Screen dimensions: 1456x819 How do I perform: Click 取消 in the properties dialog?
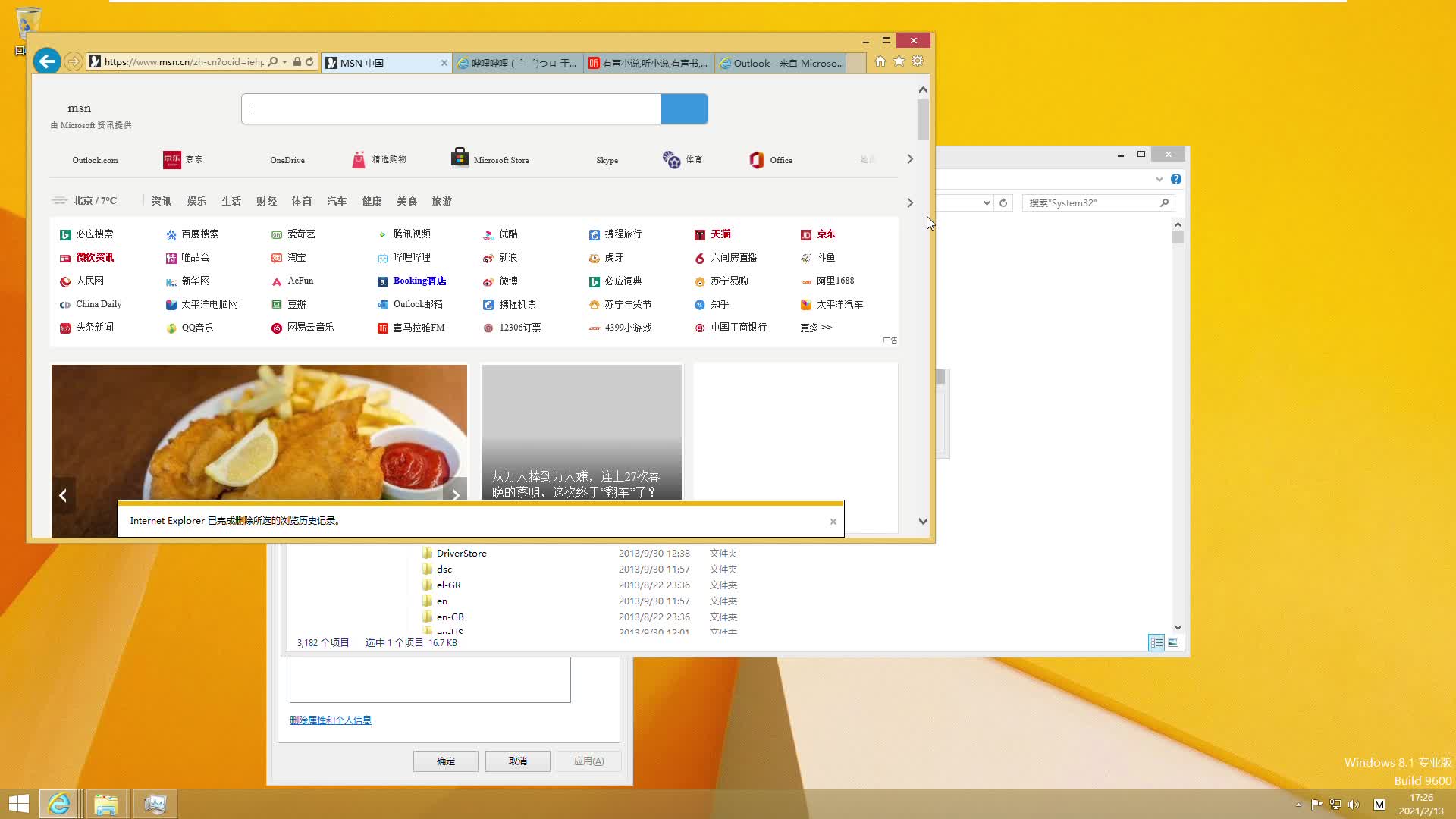(x=518, y=761)
